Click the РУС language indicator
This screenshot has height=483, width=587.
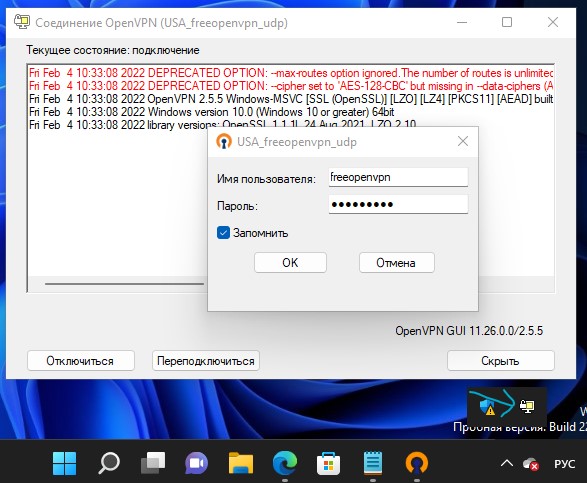565,464
